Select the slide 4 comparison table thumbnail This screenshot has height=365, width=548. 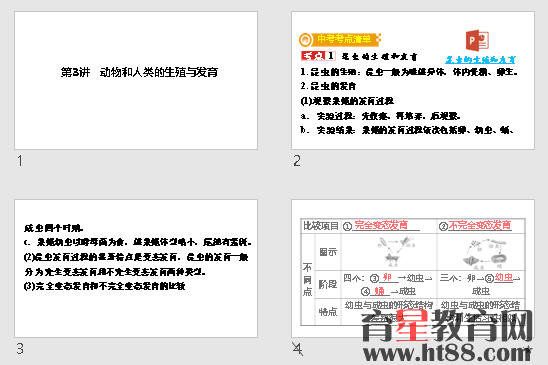pos(413,269)
